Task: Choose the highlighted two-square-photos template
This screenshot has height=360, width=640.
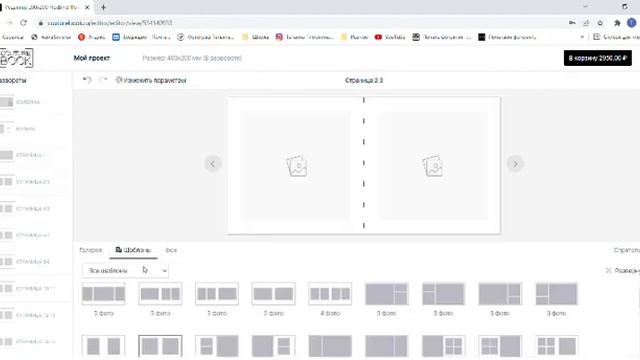Action: [x=160, y=346]
